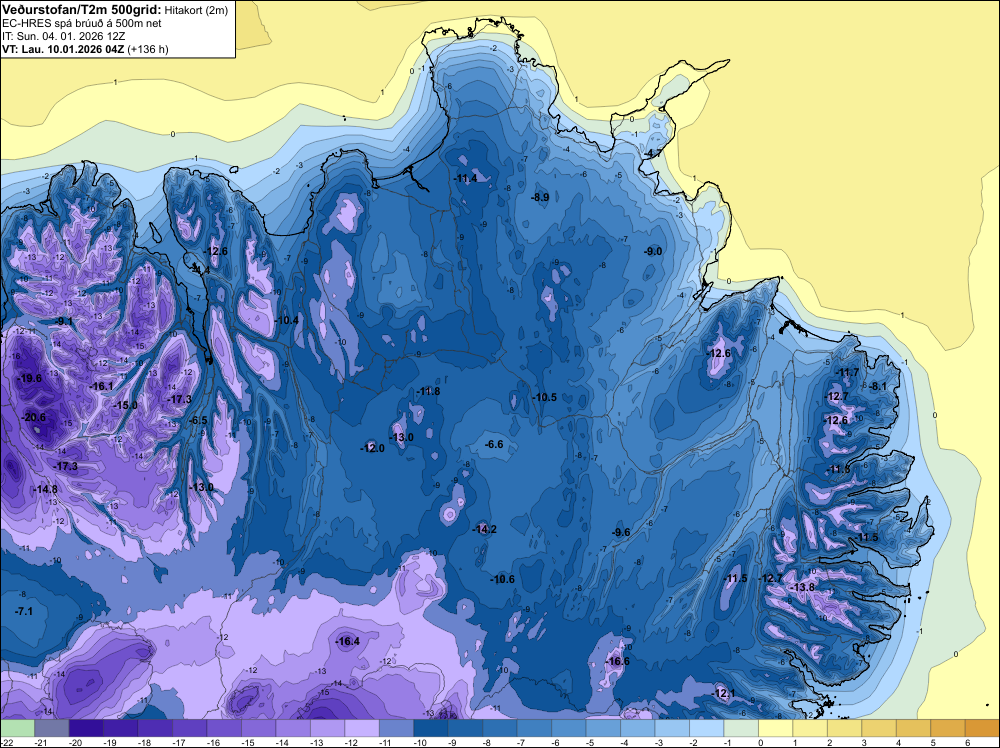The image size is (1000, 748).
Task: Click the -19.6 temperature value
Action: pos(29,378)
